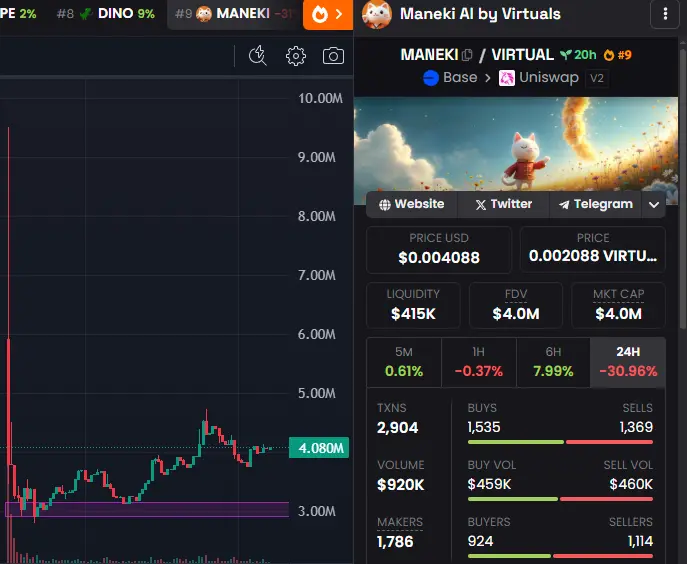
Task: Select the 1H timeframe tab
Action: click(478, 362)
